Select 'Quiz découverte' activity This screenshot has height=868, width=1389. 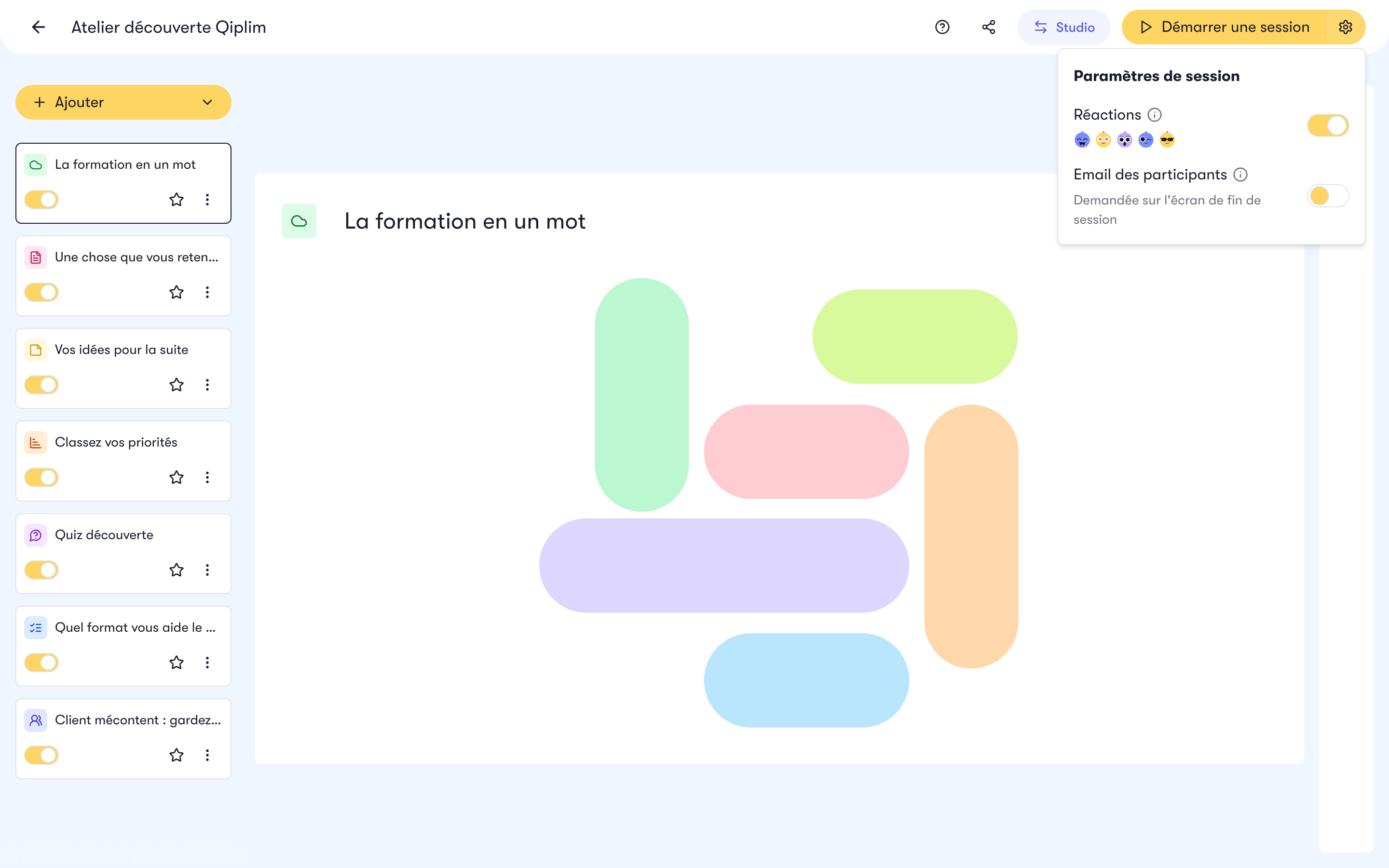pos(123,554)
